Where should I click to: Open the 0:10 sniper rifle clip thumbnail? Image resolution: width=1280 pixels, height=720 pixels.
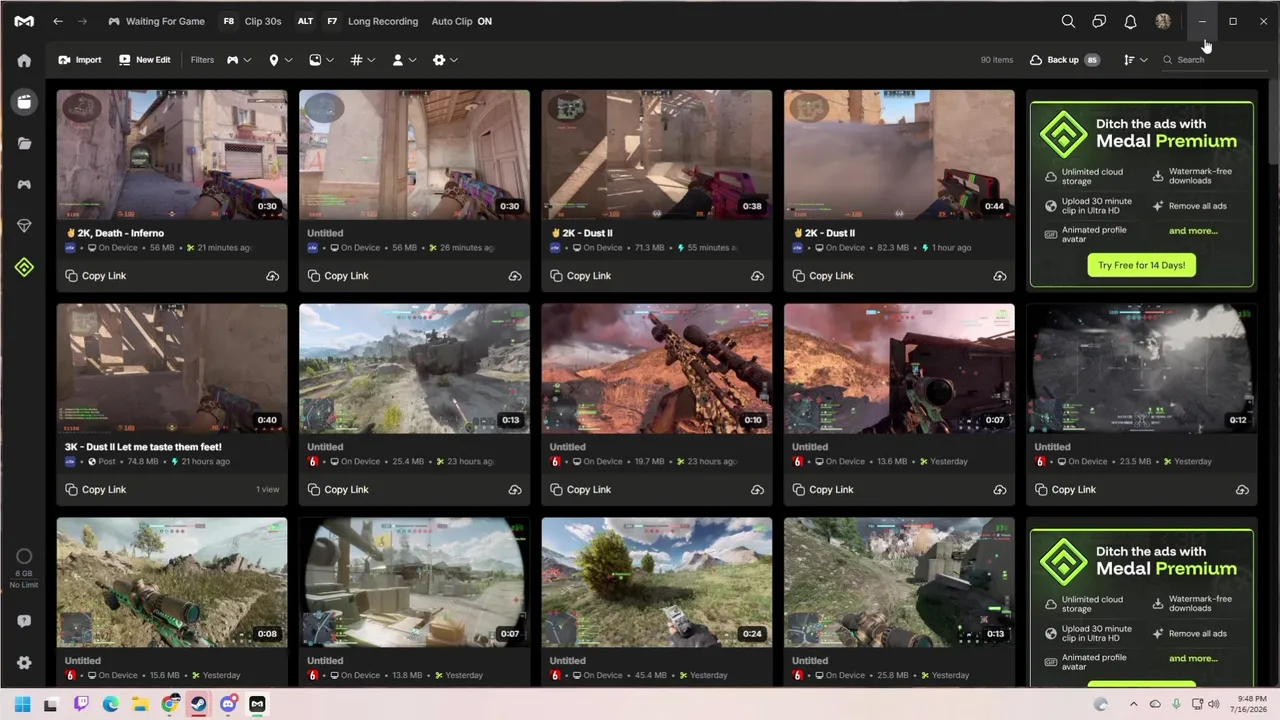point(657,369)
